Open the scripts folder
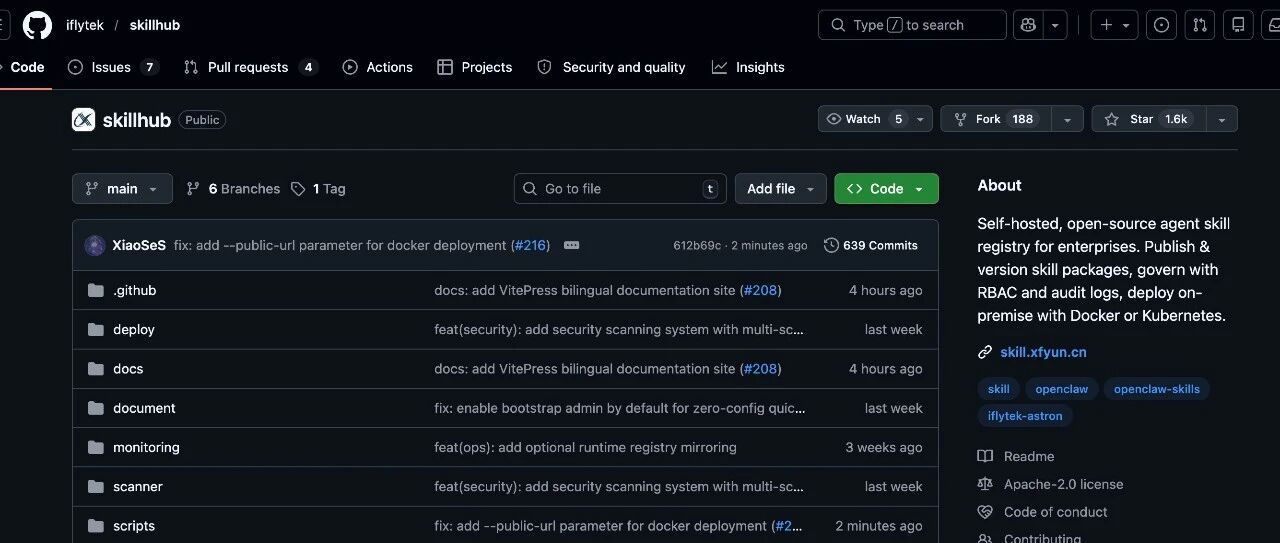 (x=134, y=525)
